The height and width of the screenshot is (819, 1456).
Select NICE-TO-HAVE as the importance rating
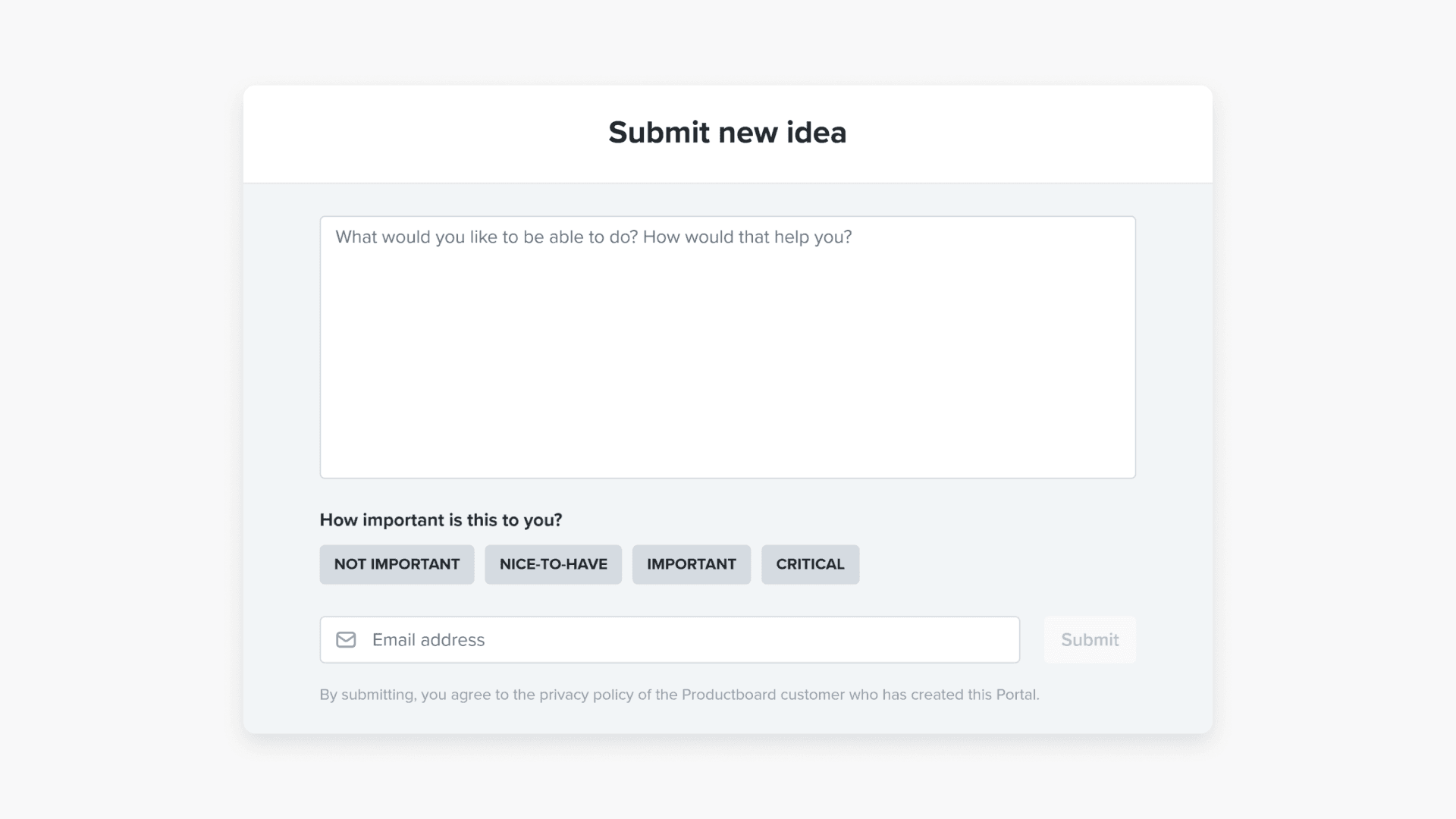(553, 564)
